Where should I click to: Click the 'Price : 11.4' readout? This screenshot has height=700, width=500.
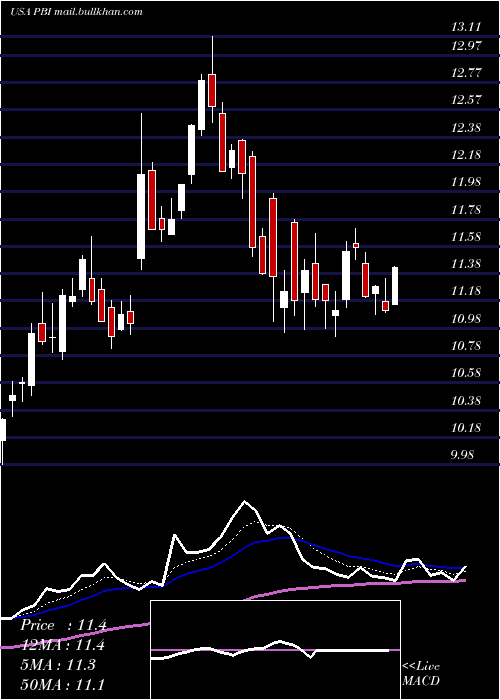pyautogui.click(x=63, y=625)
